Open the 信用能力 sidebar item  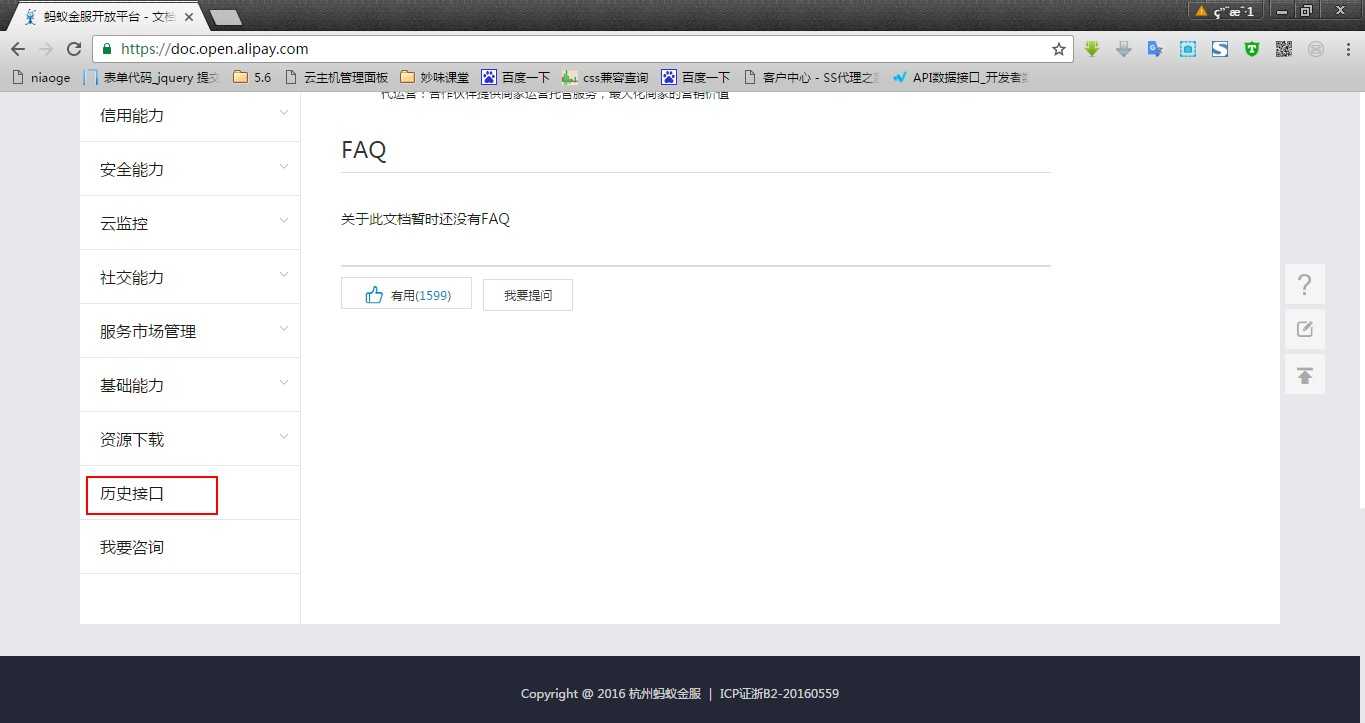pos(190,115)
